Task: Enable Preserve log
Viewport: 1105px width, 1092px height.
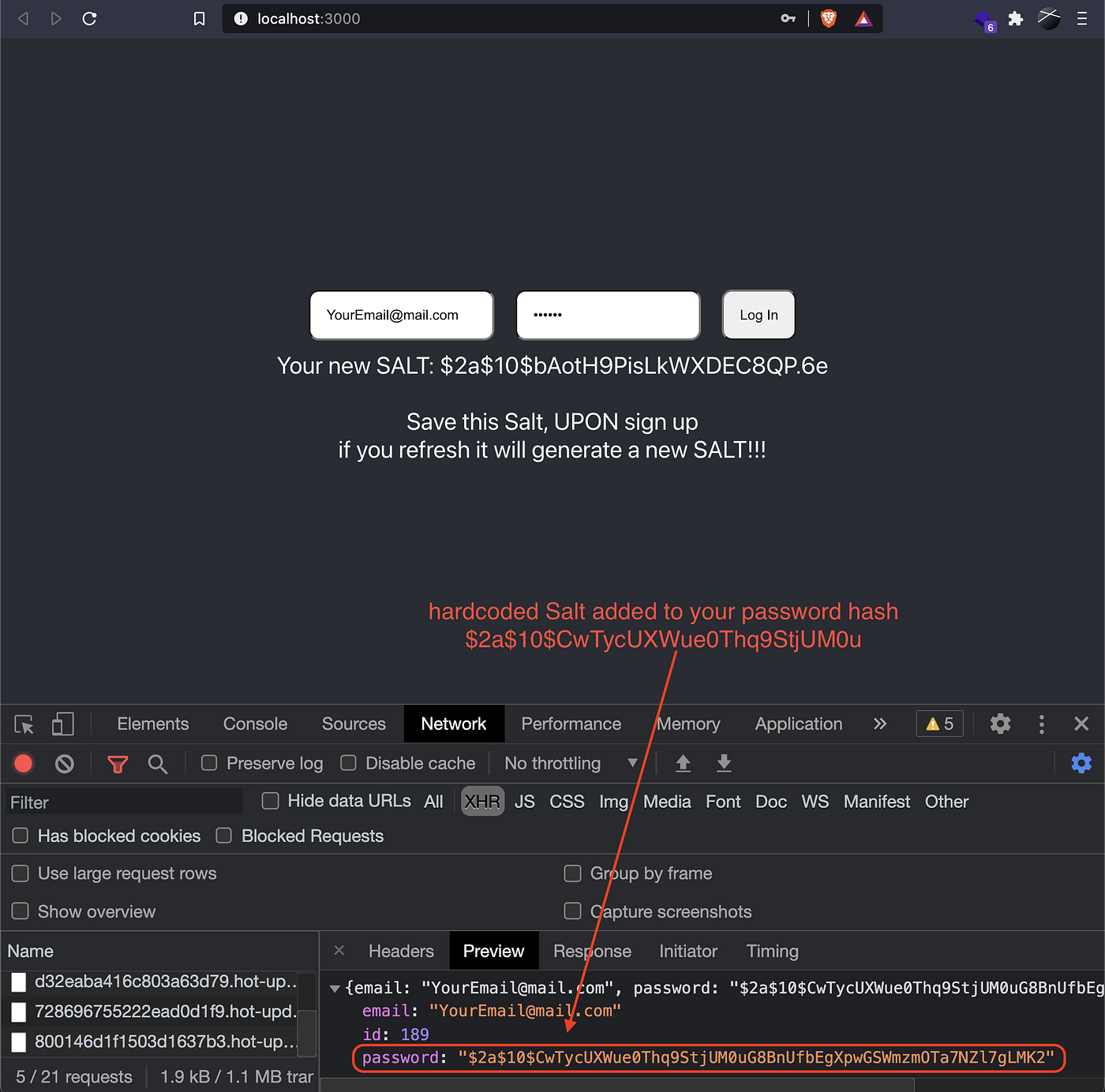Action: tap(209, 763)
